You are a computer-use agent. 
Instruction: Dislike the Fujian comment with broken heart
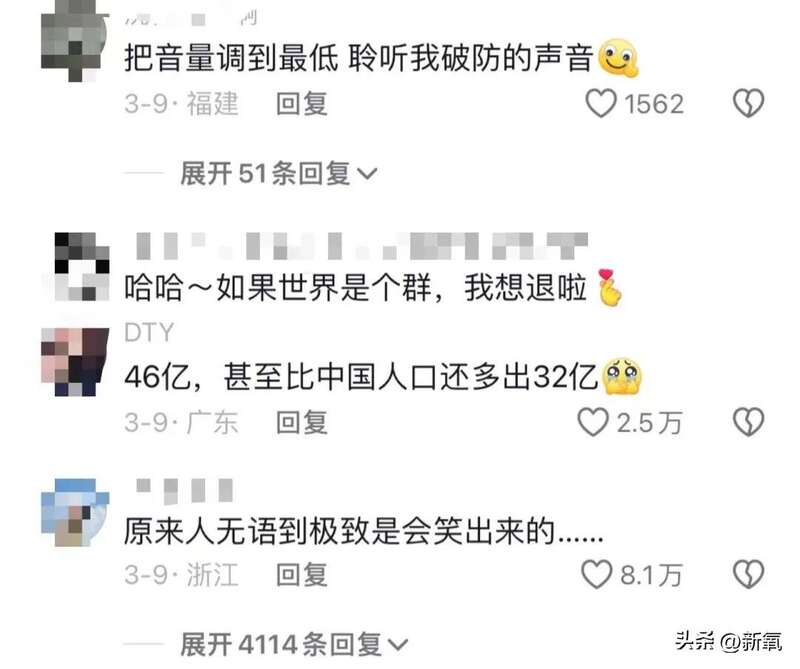748,104
